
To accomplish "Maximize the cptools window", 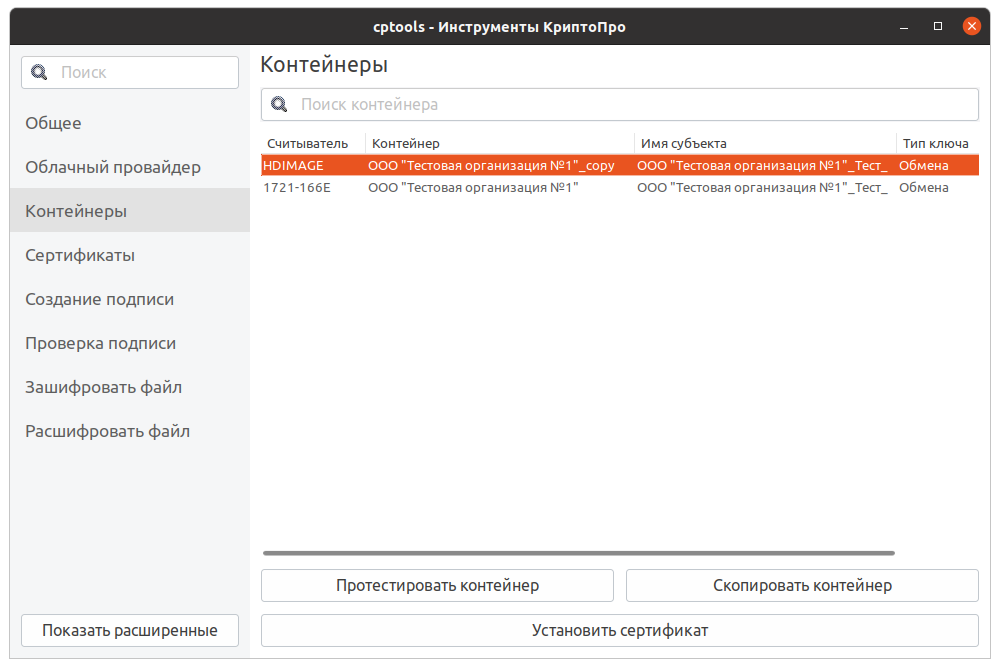I will (x=938, y=26).
